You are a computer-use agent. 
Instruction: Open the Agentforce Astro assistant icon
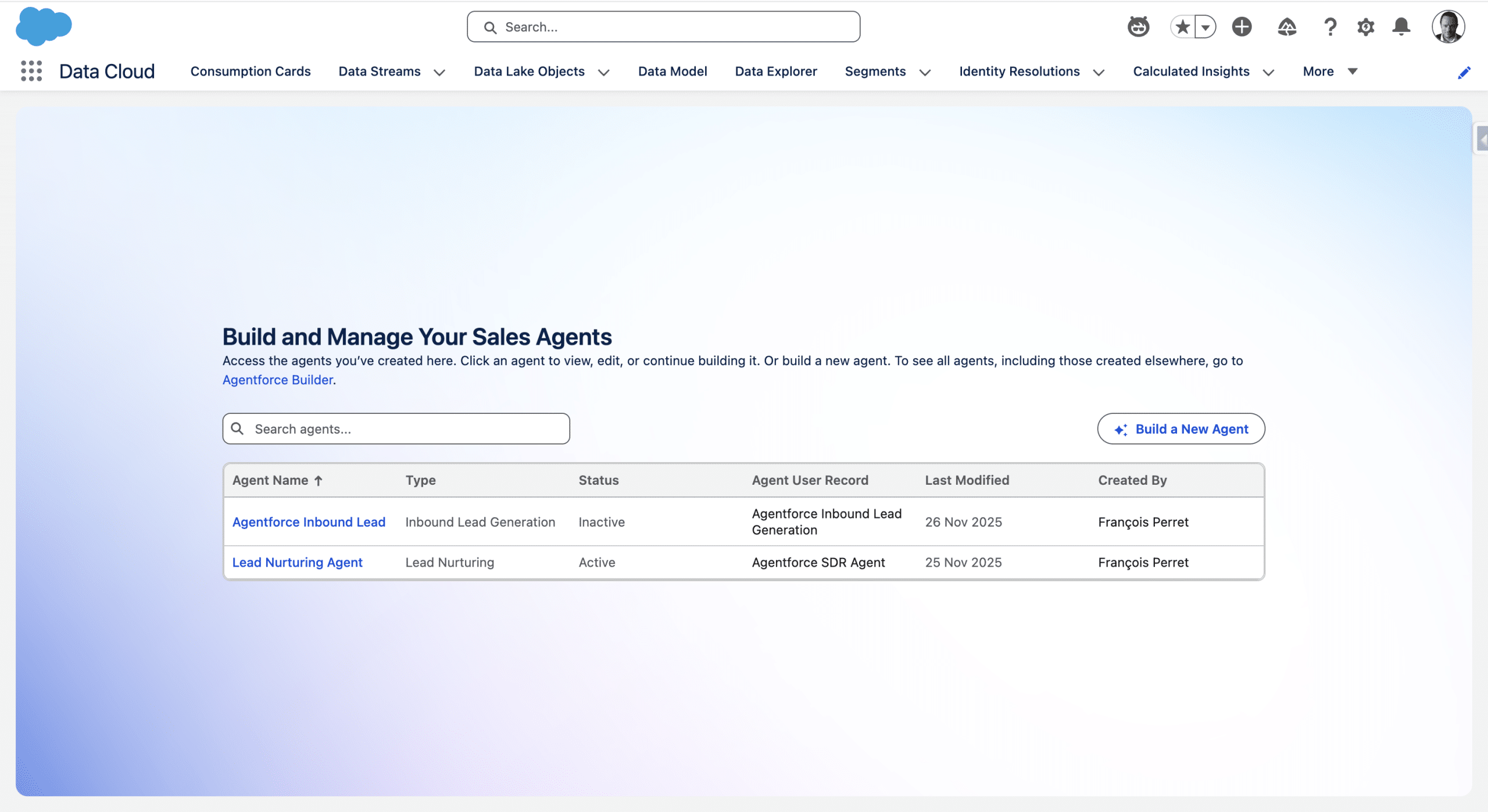(1138, 27)
